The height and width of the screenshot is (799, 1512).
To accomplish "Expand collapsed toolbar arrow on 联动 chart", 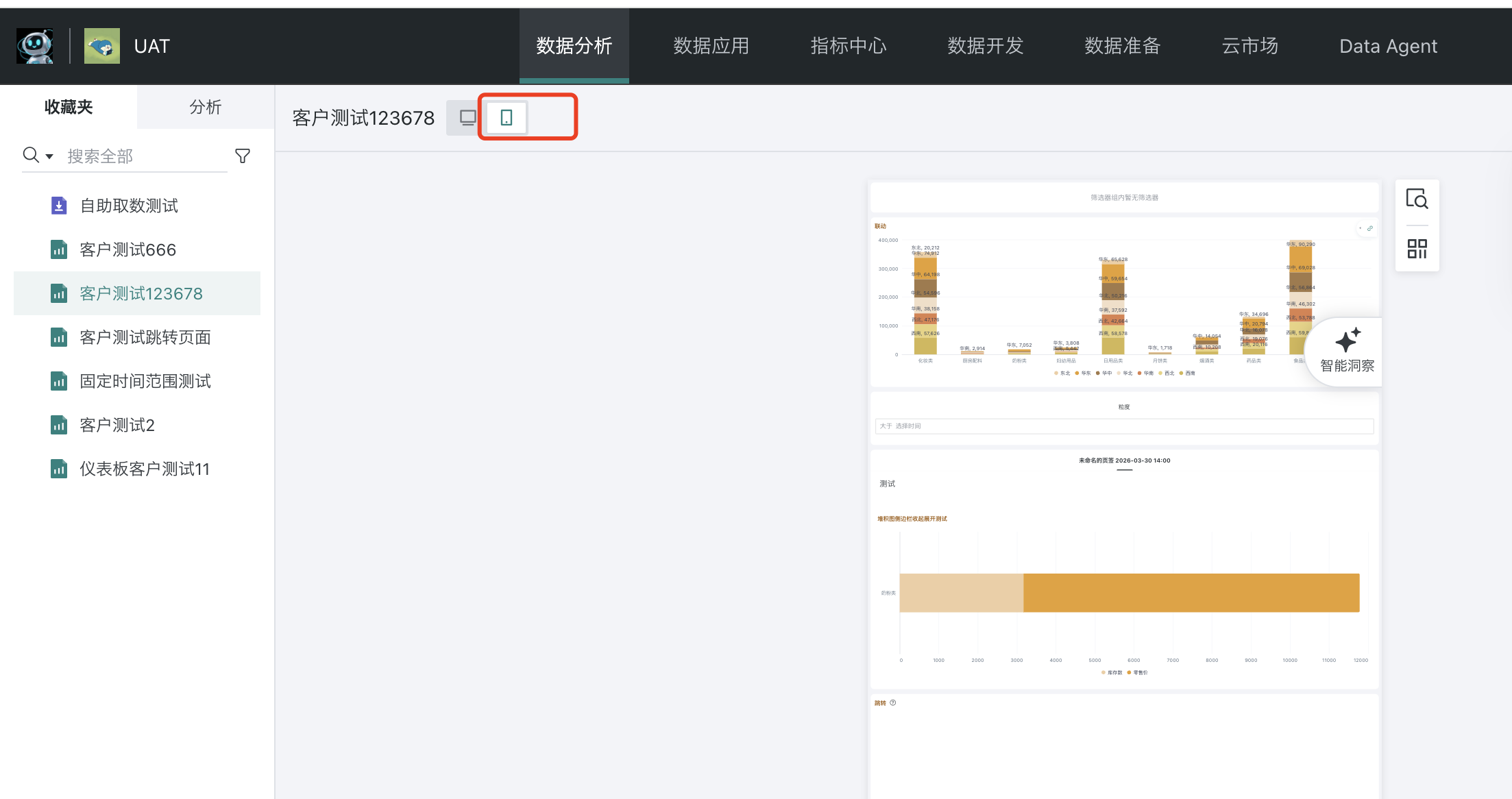I will [1360, 228].
